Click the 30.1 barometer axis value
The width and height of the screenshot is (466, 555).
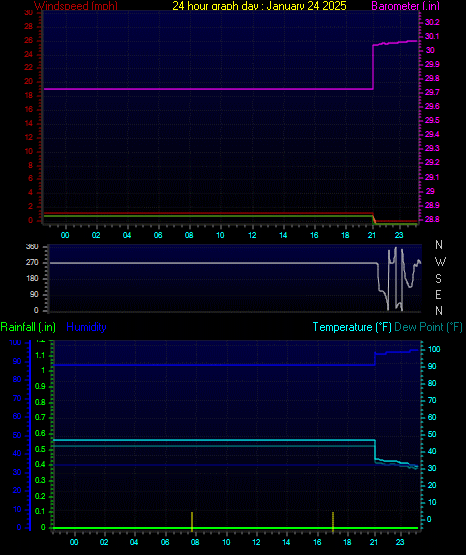coord(432,36)
